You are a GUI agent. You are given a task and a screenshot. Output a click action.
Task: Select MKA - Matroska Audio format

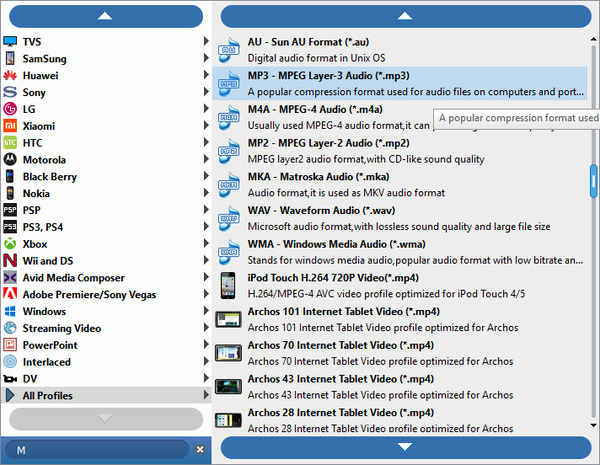click(400, 184)
